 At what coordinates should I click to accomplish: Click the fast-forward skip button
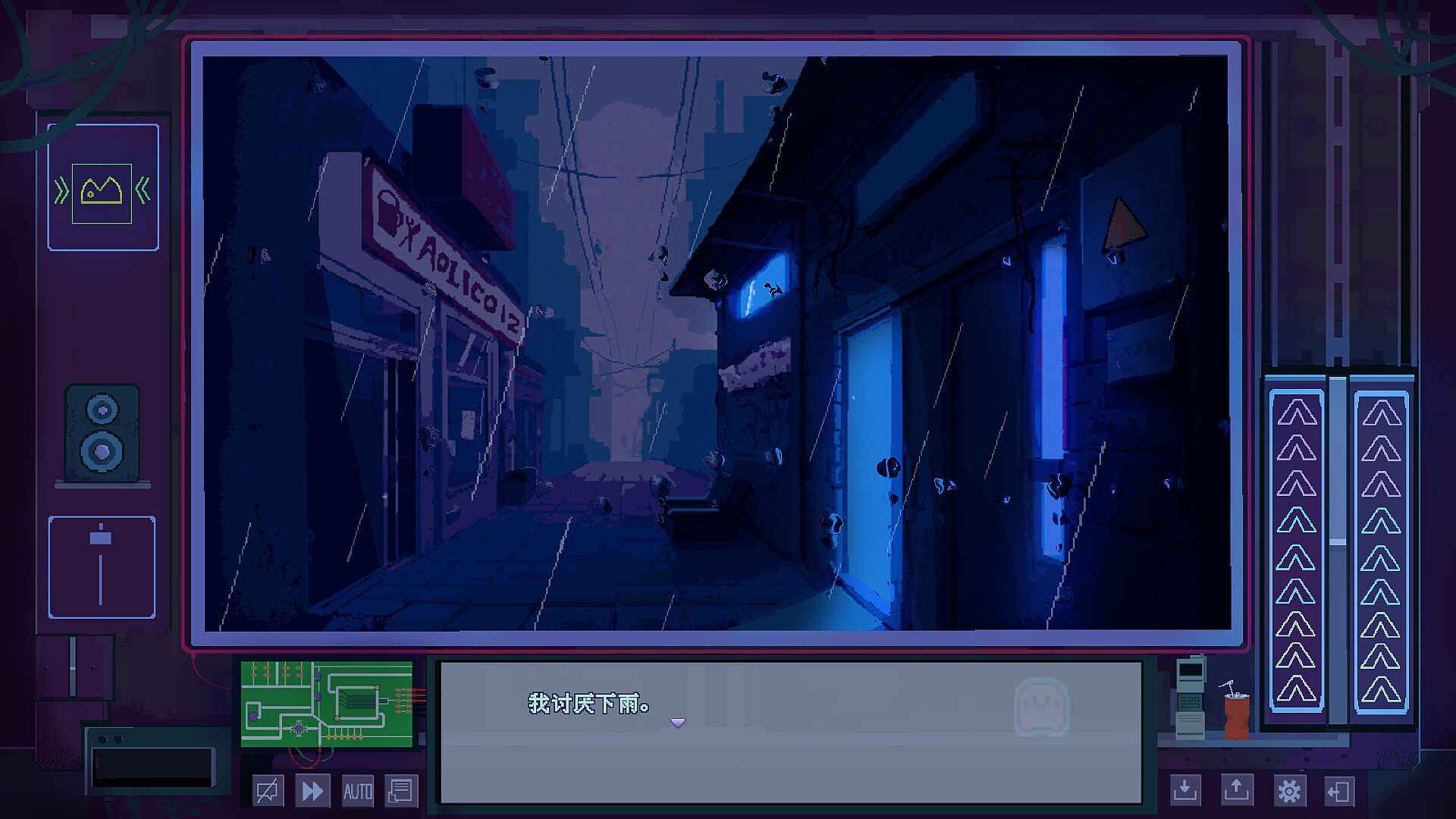[x=312, y=792]
